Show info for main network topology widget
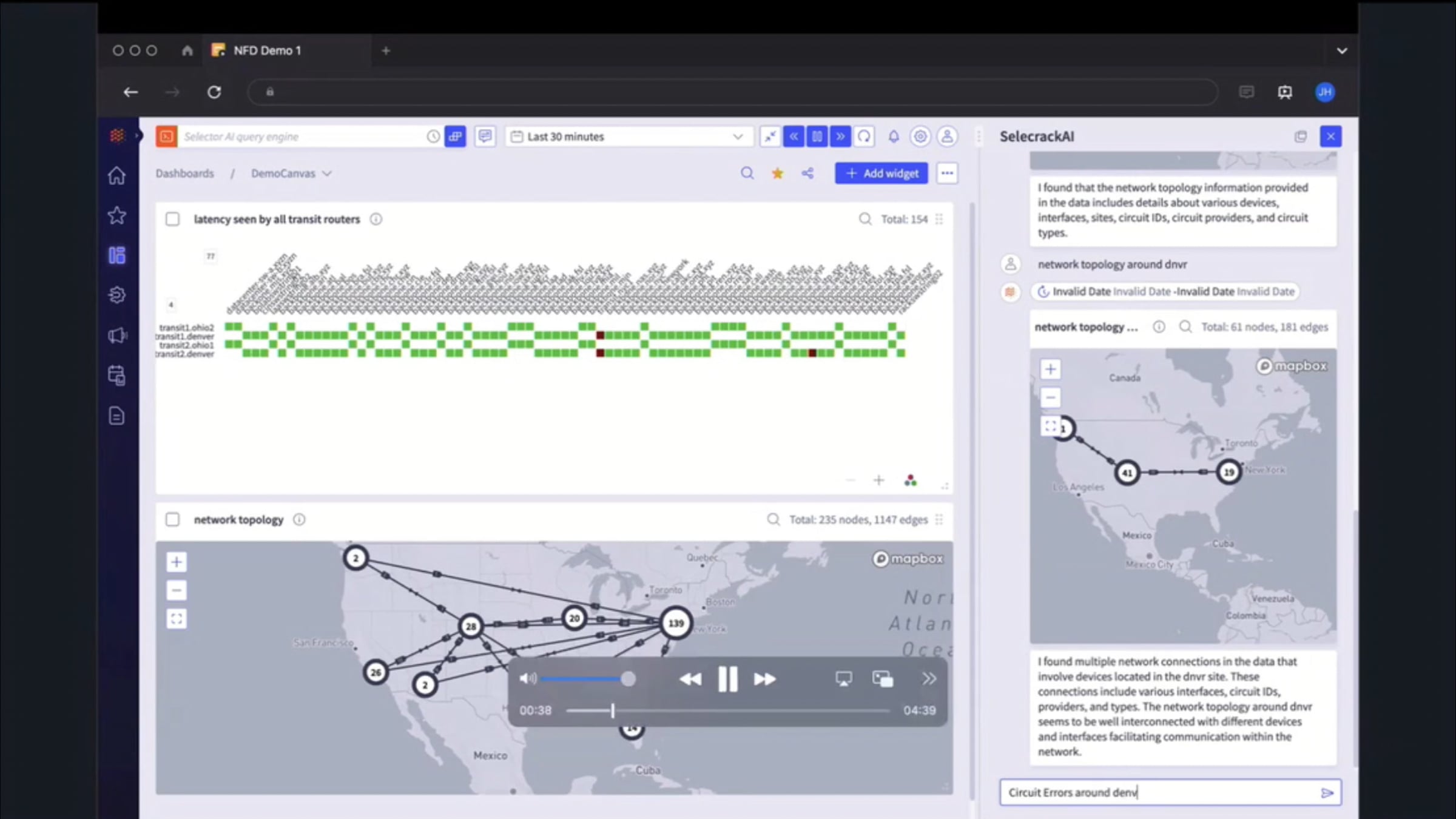This screenshot has height=819, width=1456. [x=299, y=519]
